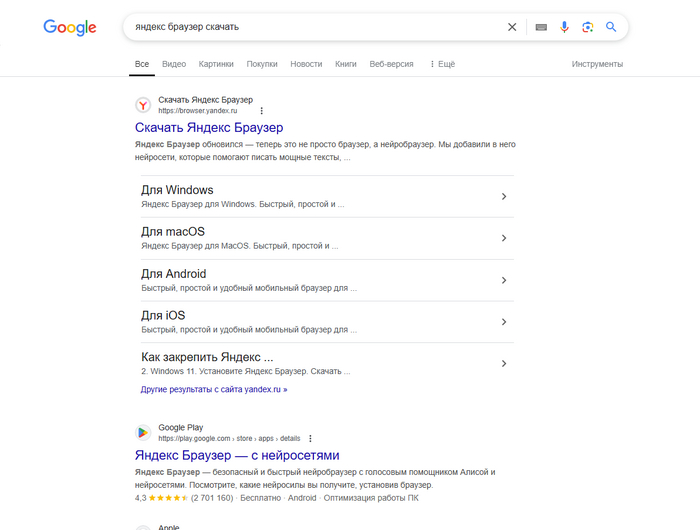
Task: Open the Видео search tab
Action: (x=174, y=64)
